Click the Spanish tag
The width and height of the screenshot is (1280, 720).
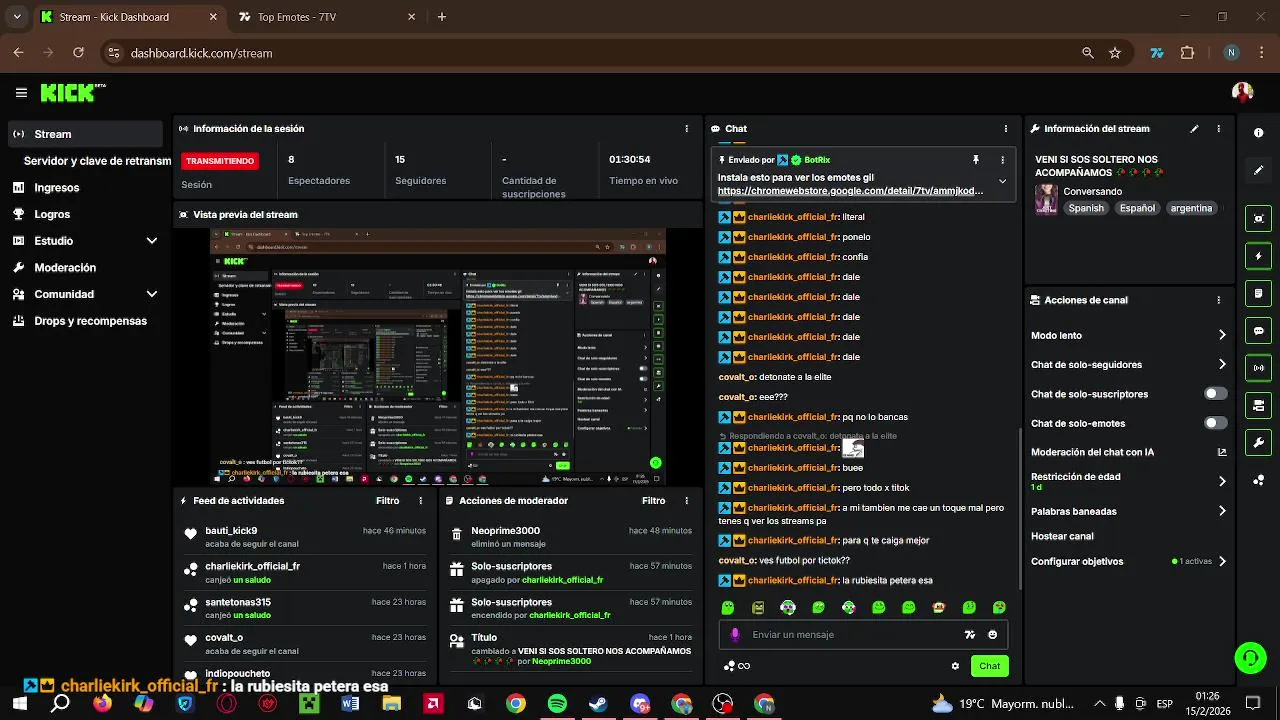[x=1086, y=208]
